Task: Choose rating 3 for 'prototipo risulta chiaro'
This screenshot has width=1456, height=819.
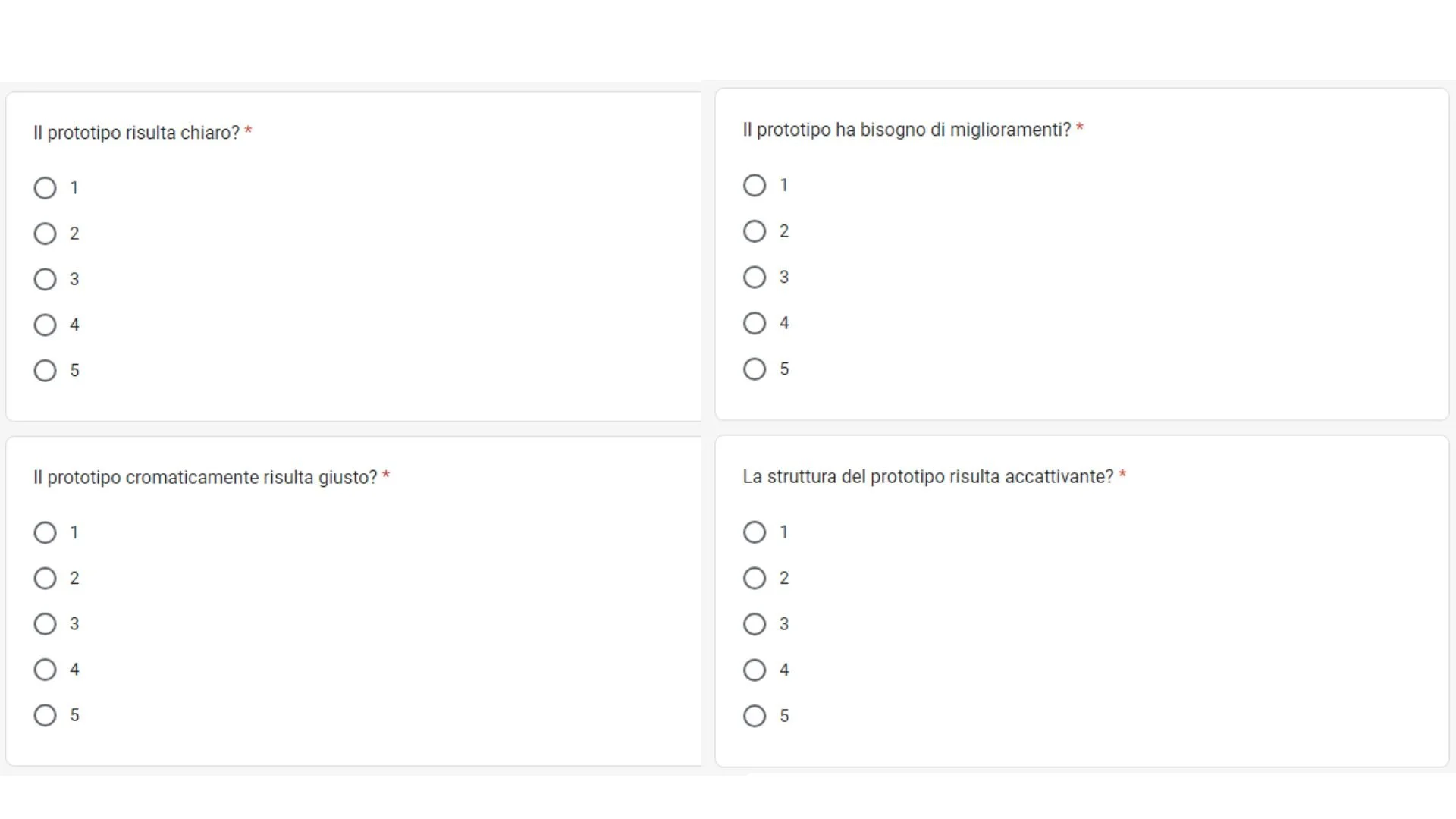Action: coord(45,279)
